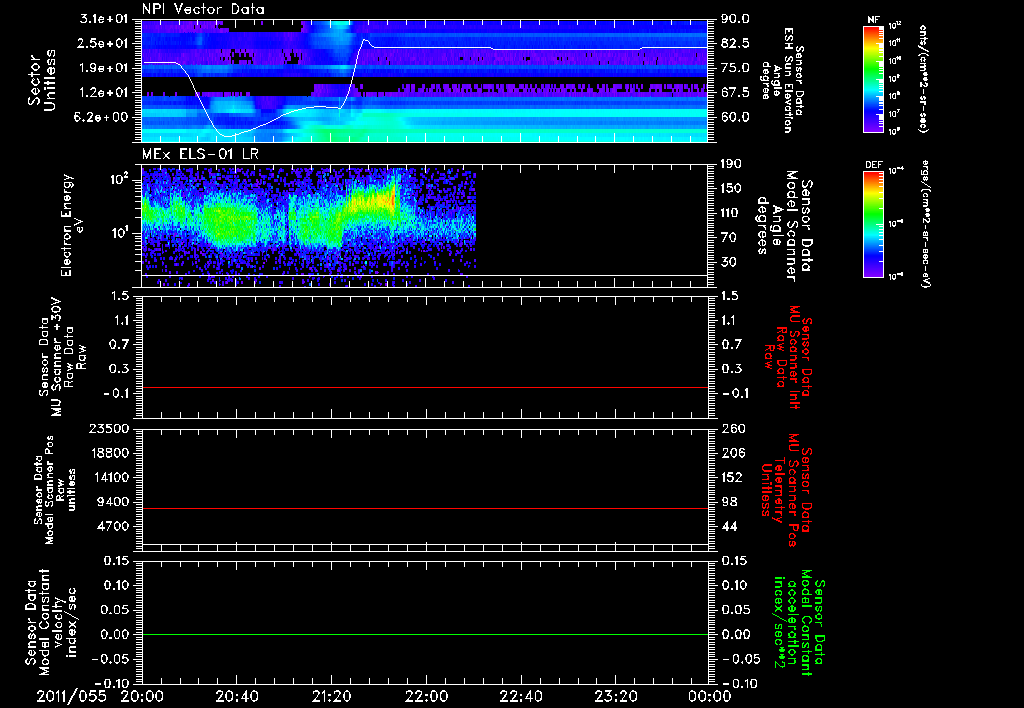Click the "22:00" time axis label
The height and width of the screenshot is (708, 1024).
(x=426, y=696)
